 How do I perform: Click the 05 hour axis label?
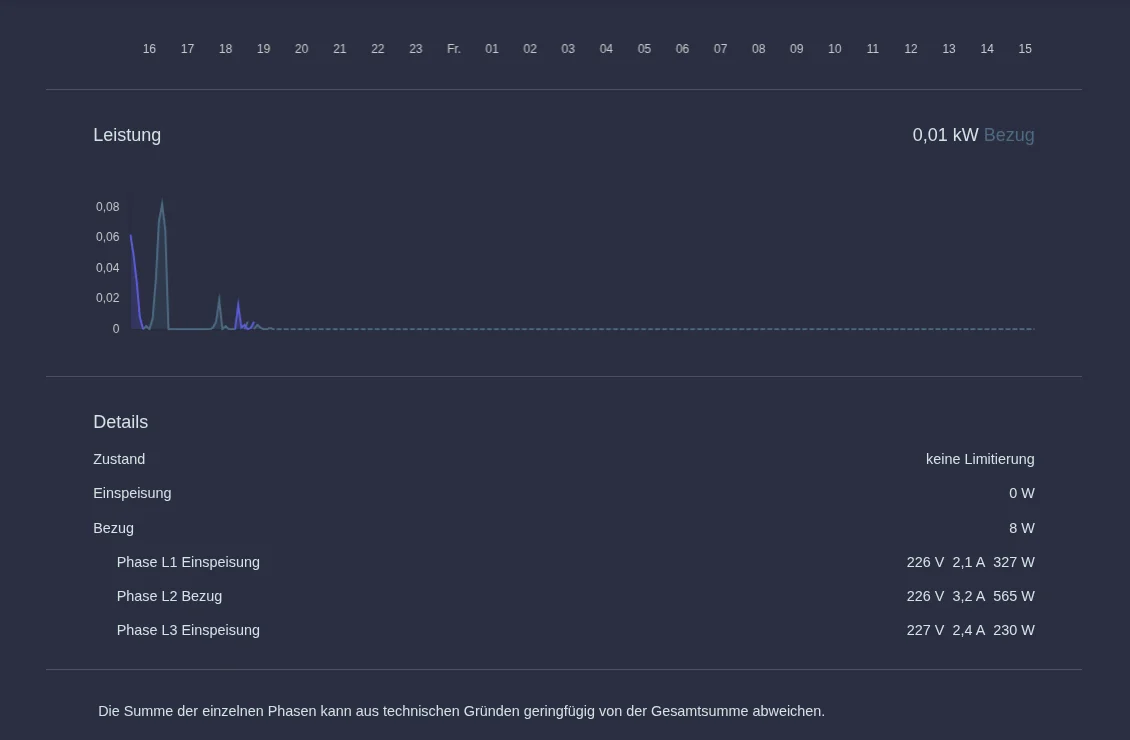[644, 49]
